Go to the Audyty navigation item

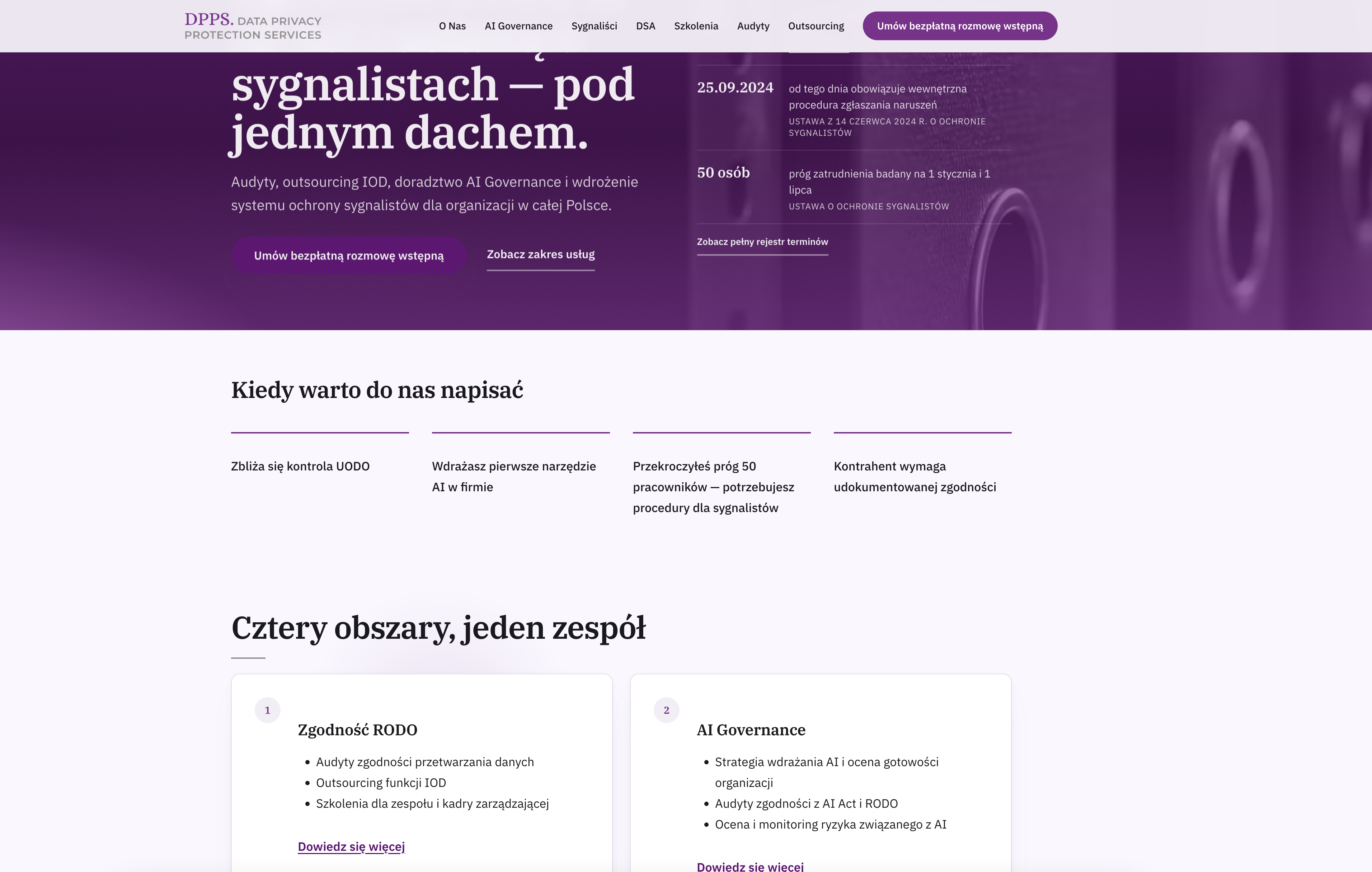753,26
